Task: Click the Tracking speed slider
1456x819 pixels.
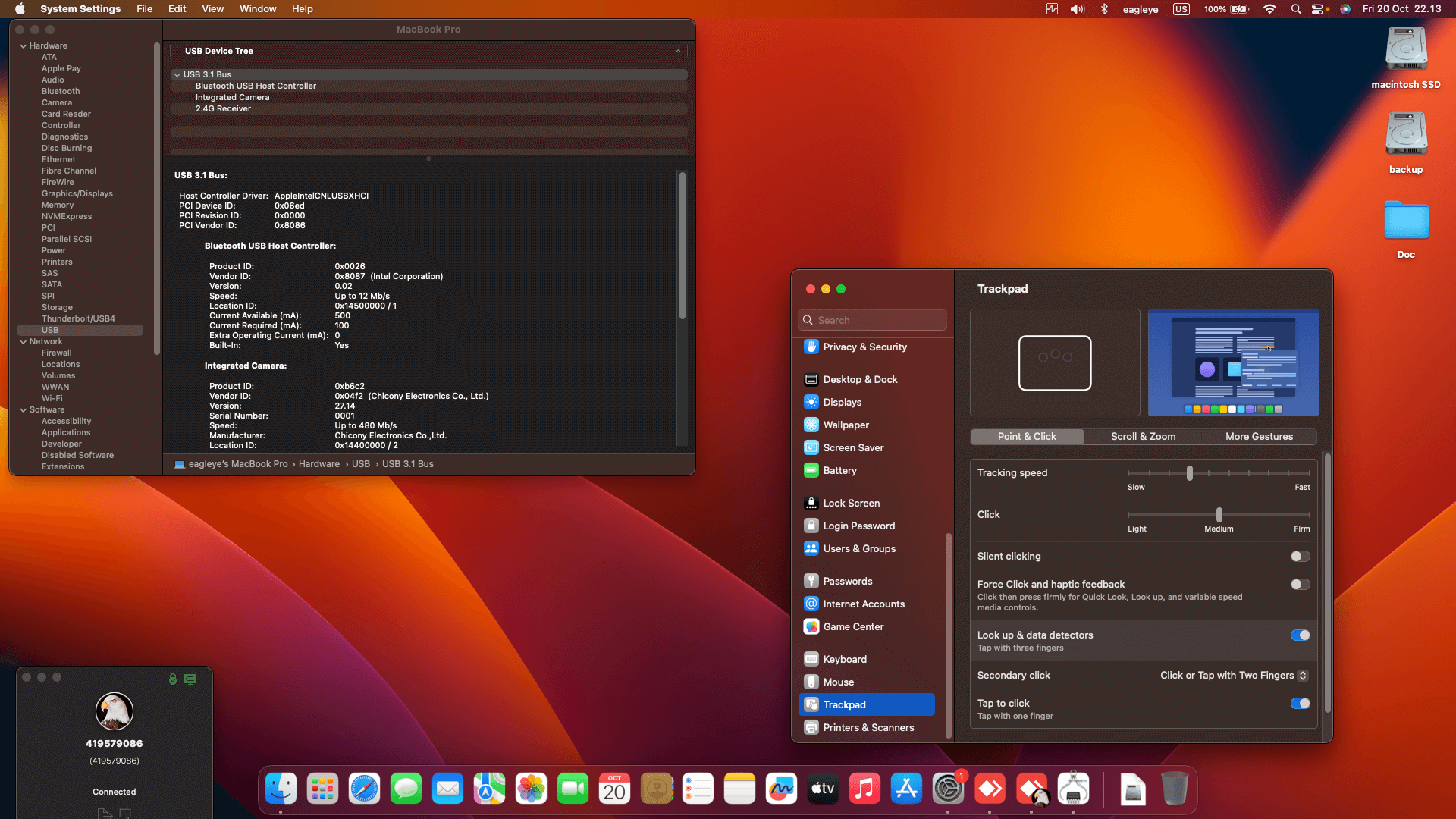Action: 1189,473
